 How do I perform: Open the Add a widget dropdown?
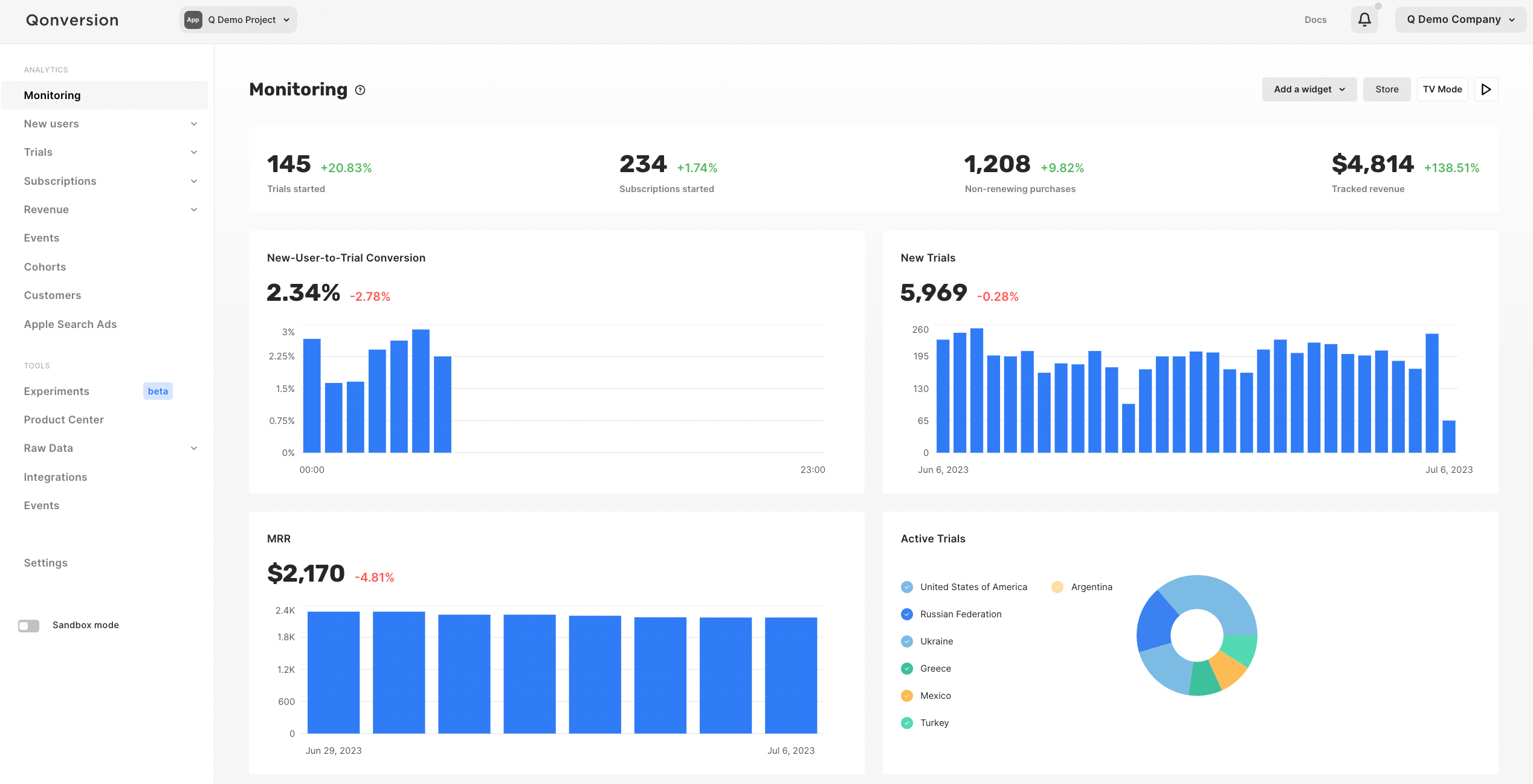tap(1309, 89)
